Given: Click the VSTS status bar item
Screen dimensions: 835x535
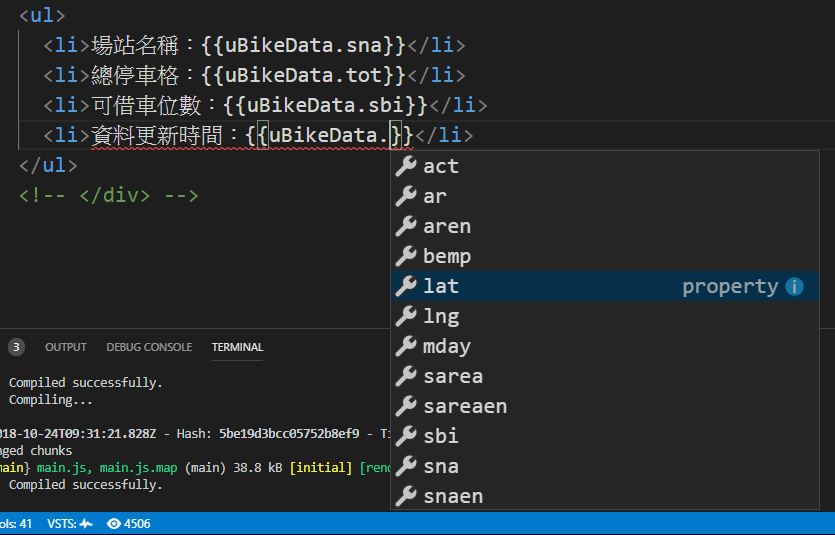Looking at the screenshot, I should click(70, 524).
